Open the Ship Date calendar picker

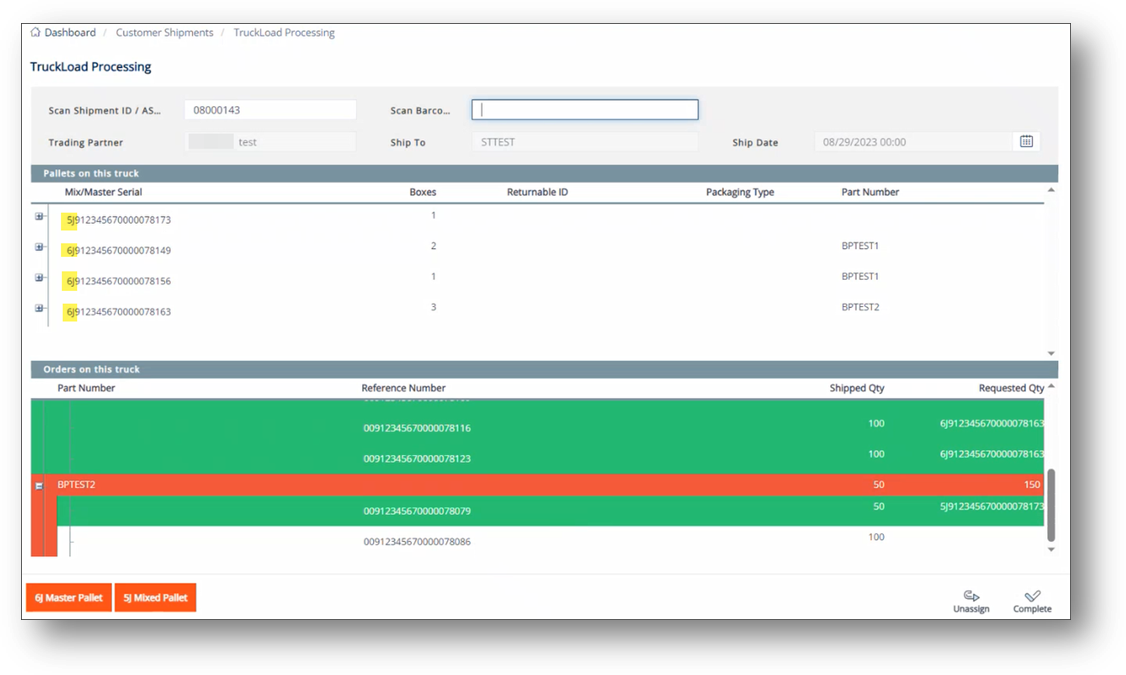pyautogui.click(x=1026, y=142)
